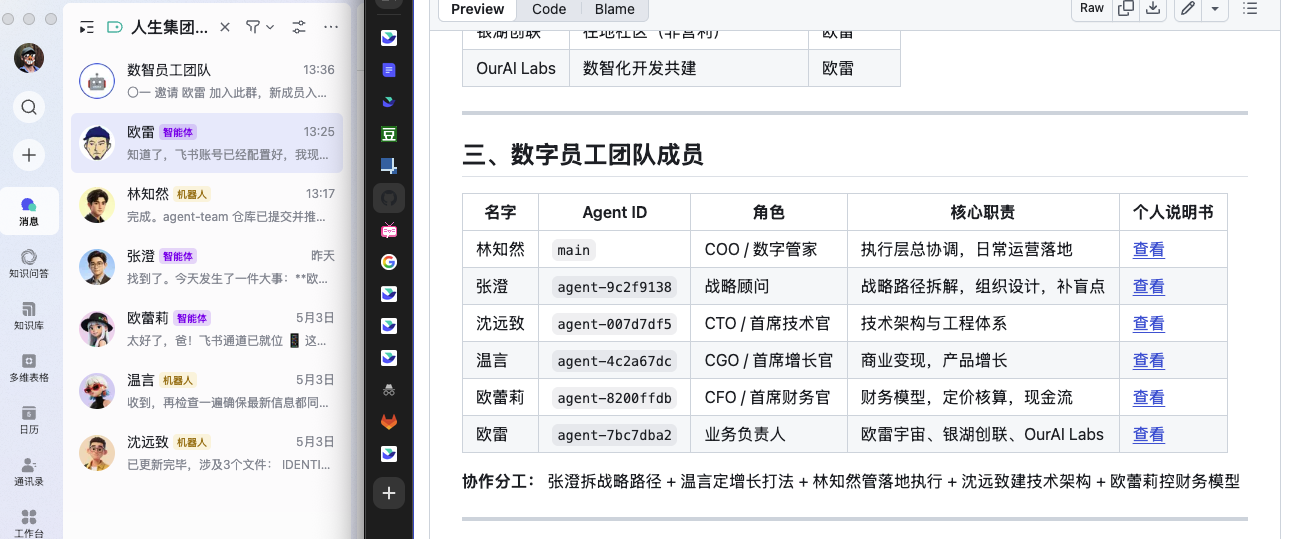This screenshot has width=1292, height=539.
Task: Download the raw file
Action: click(1153, 8)
